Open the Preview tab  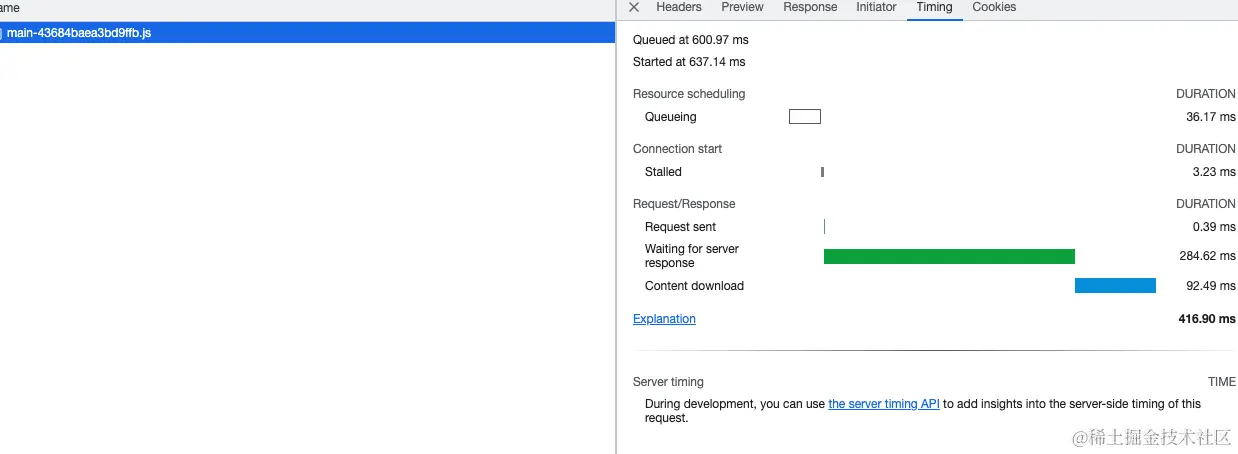(742, 7)
